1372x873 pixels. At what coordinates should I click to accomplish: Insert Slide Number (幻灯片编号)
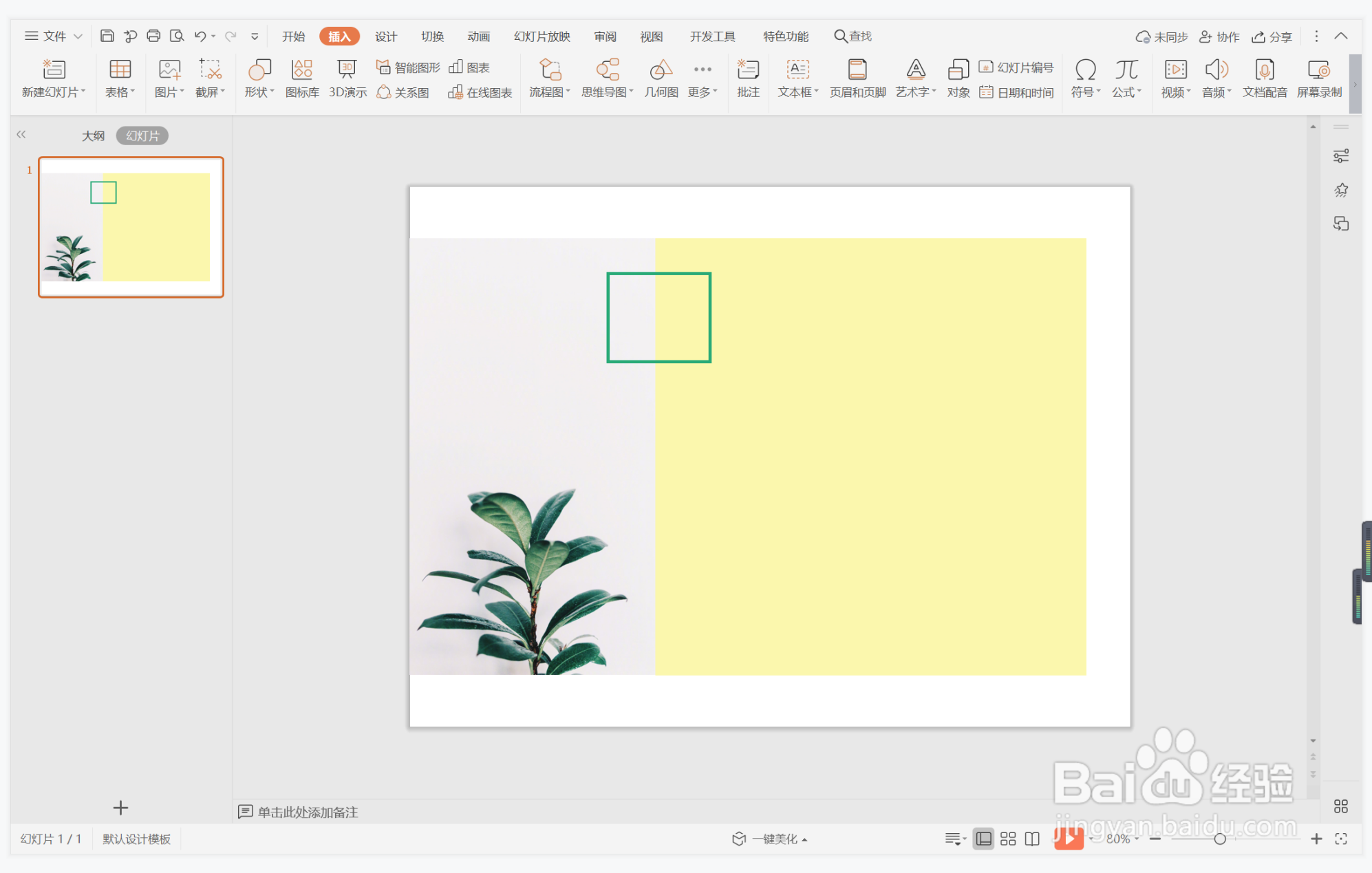(x=1016, y=67)
